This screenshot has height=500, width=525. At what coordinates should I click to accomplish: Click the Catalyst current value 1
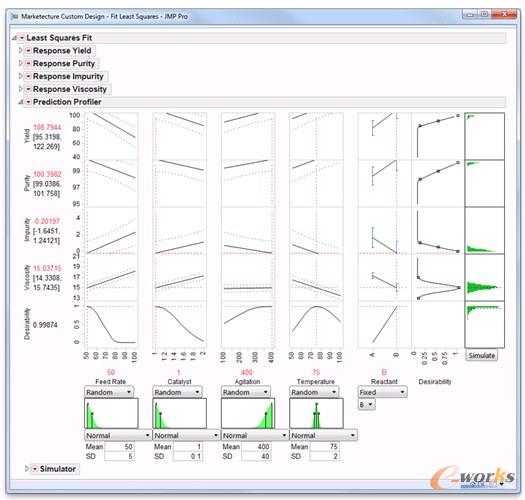179,372
